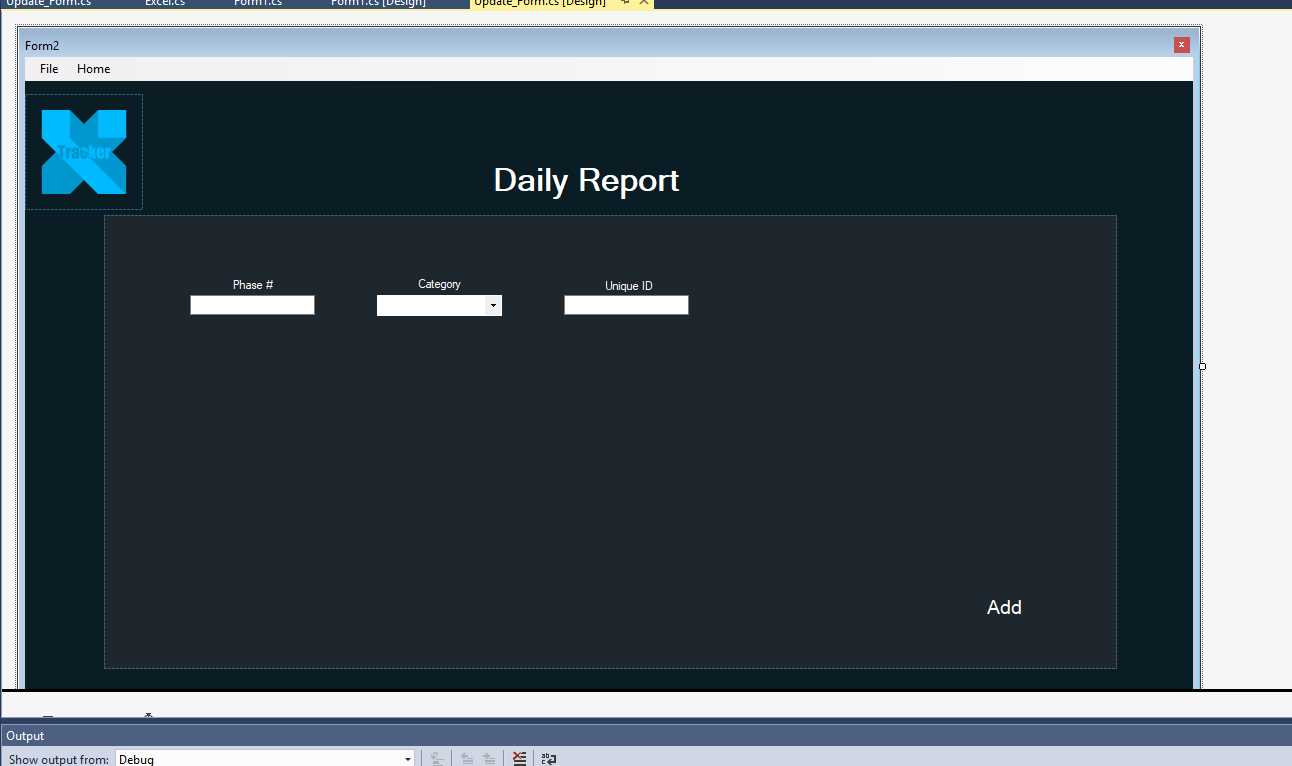Expand the Category combo box

pyautogui.click(x=492, y=306)
